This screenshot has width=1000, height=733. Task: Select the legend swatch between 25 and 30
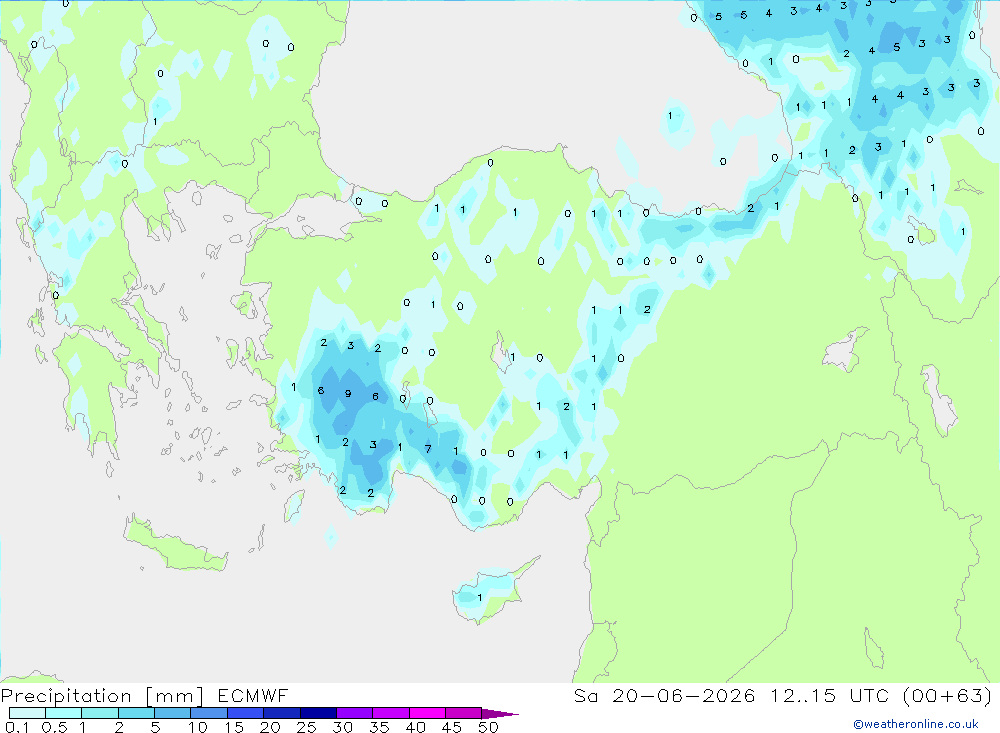point(318,713)
